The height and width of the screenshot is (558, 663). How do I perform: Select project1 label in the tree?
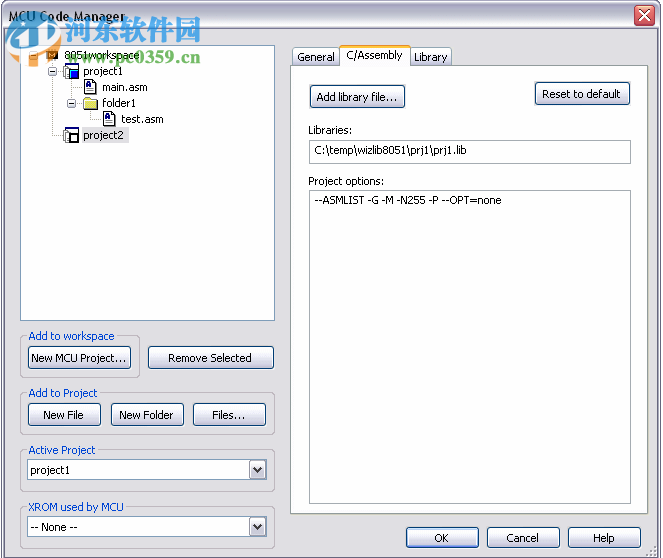103,71
